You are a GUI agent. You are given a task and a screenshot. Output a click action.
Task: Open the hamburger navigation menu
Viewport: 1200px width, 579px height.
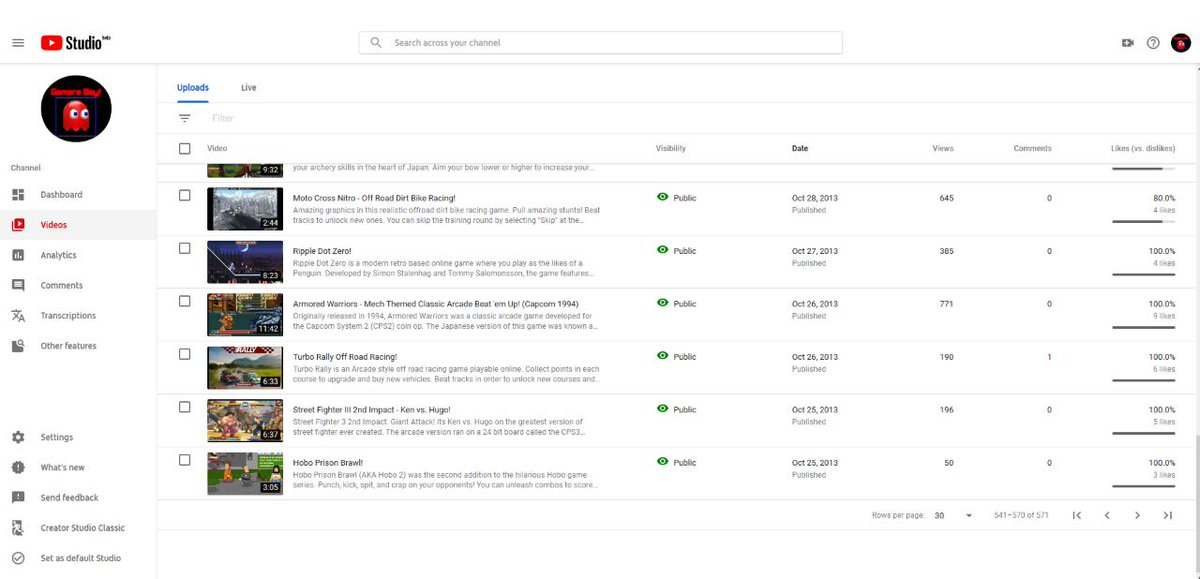click(18, 43)
